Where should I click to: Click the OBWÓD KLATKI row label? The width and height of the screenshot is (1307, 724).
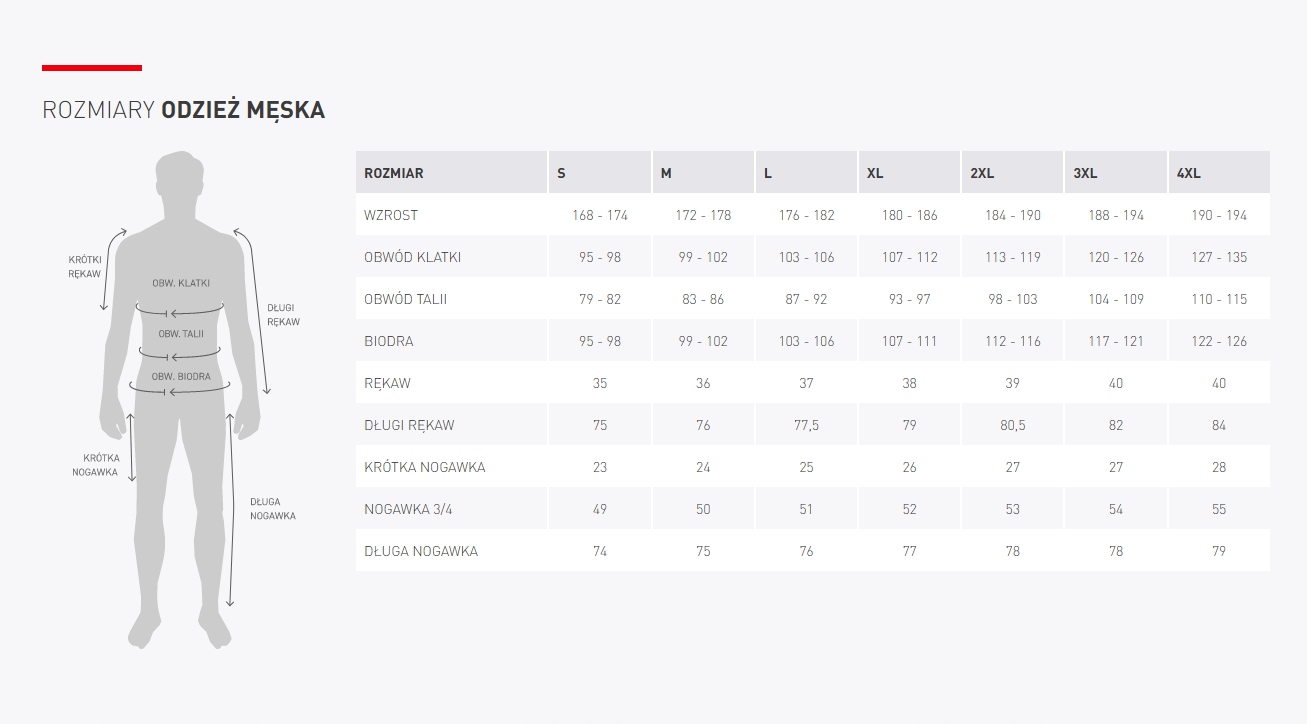tap(412, 257)
